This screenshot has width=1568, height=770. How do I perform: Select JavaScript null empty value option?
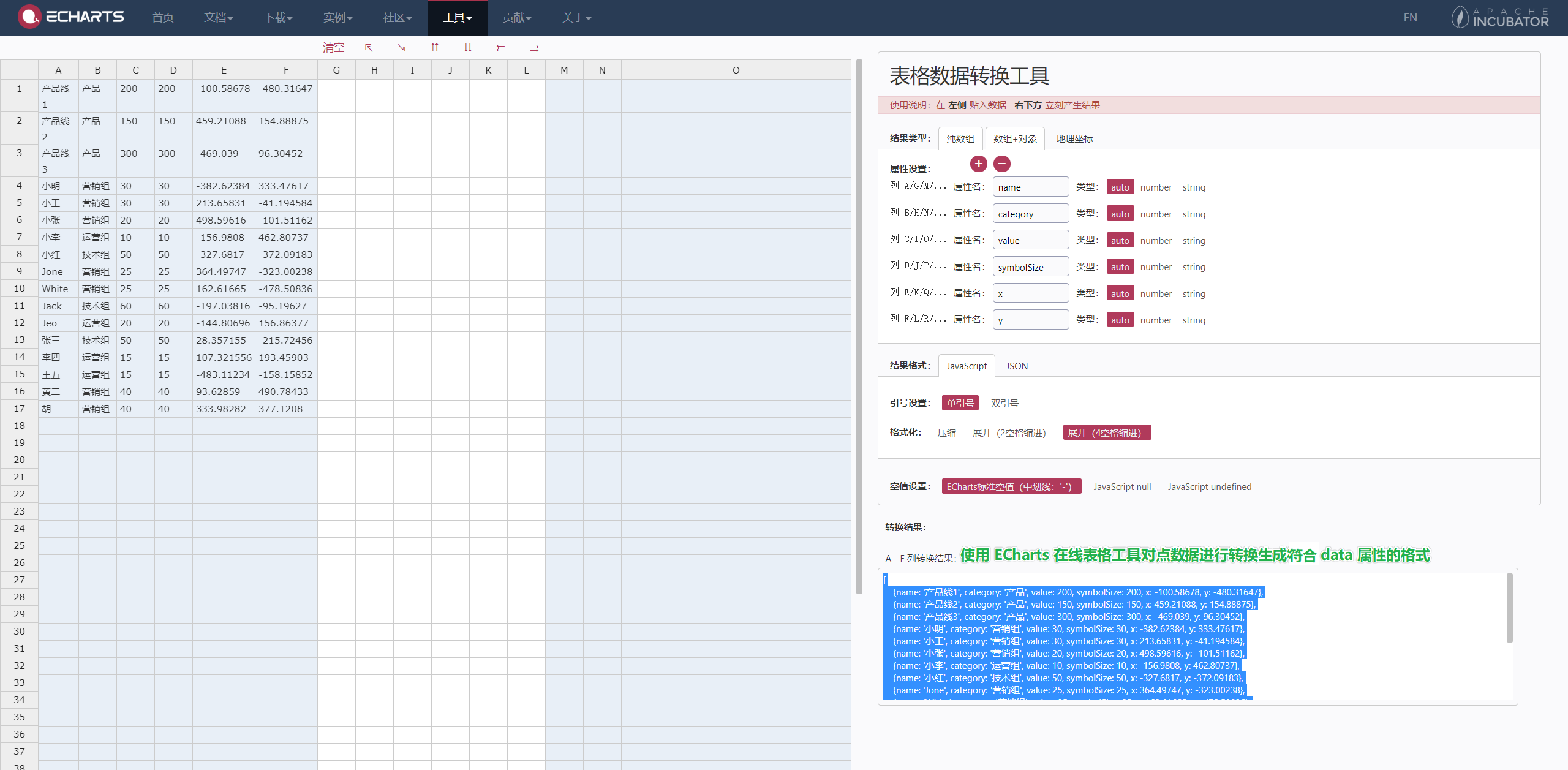tap(1122, 486)
